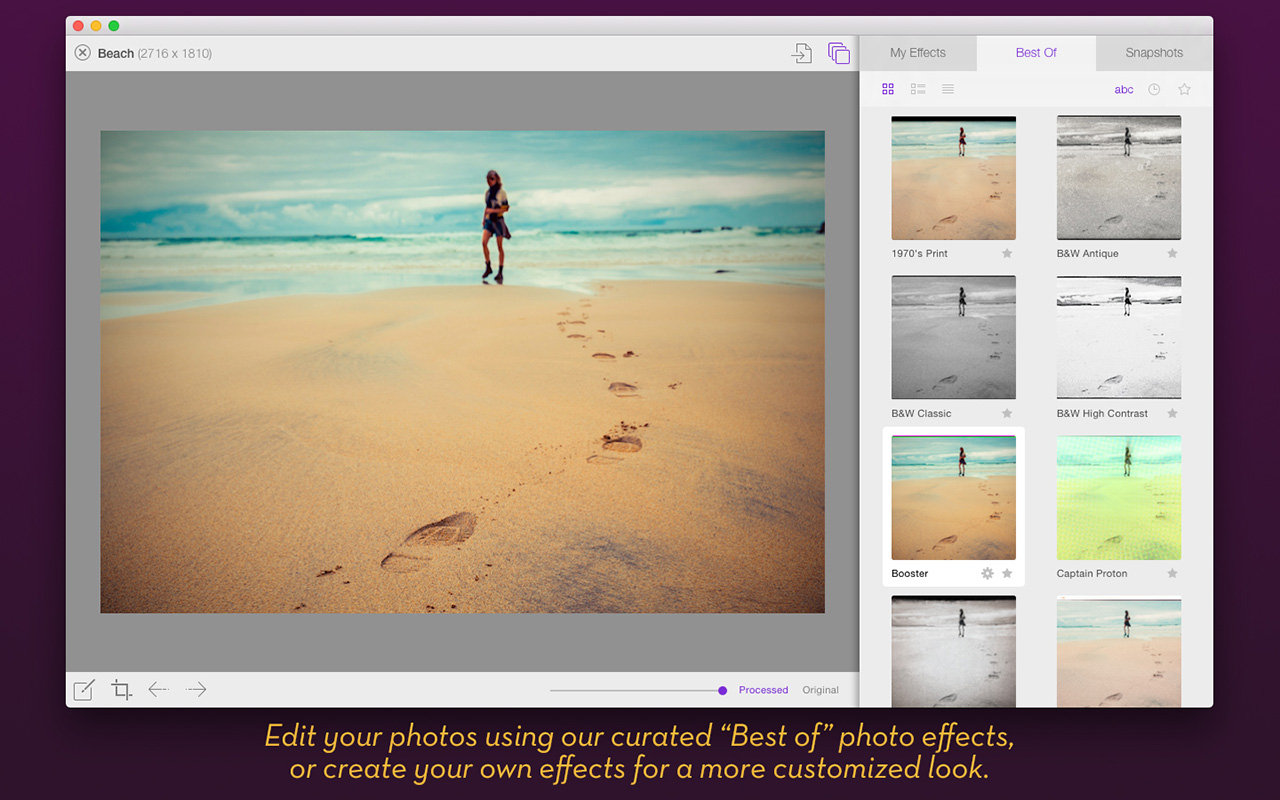Open the Booster effect settings gear

coord(987,573)
